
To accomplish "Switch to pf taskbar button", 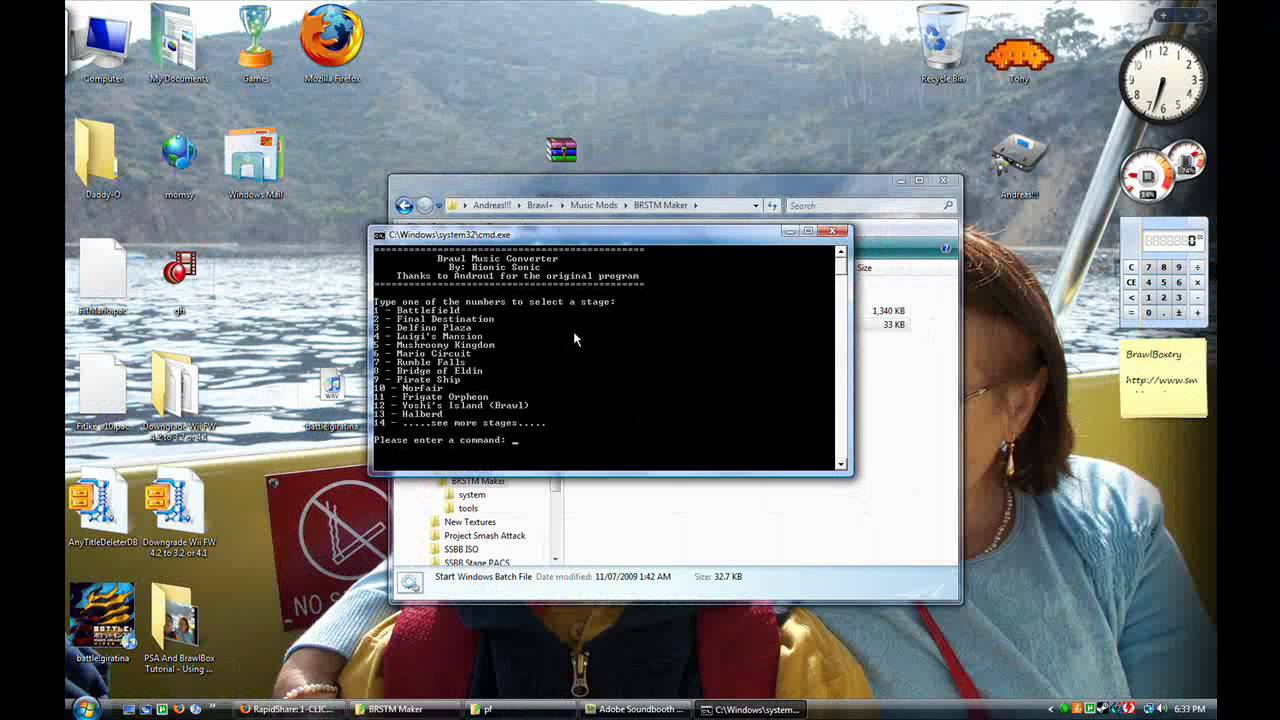I will [x=523, y=709].
